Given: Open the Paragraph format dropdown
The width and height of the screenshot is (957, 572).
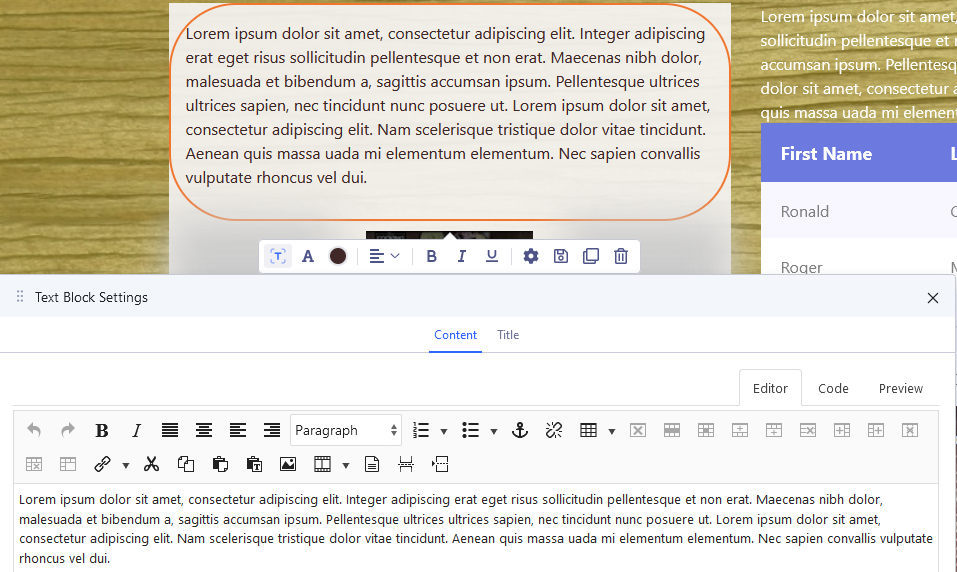Looking at the screenshot, I should point(346,431).
